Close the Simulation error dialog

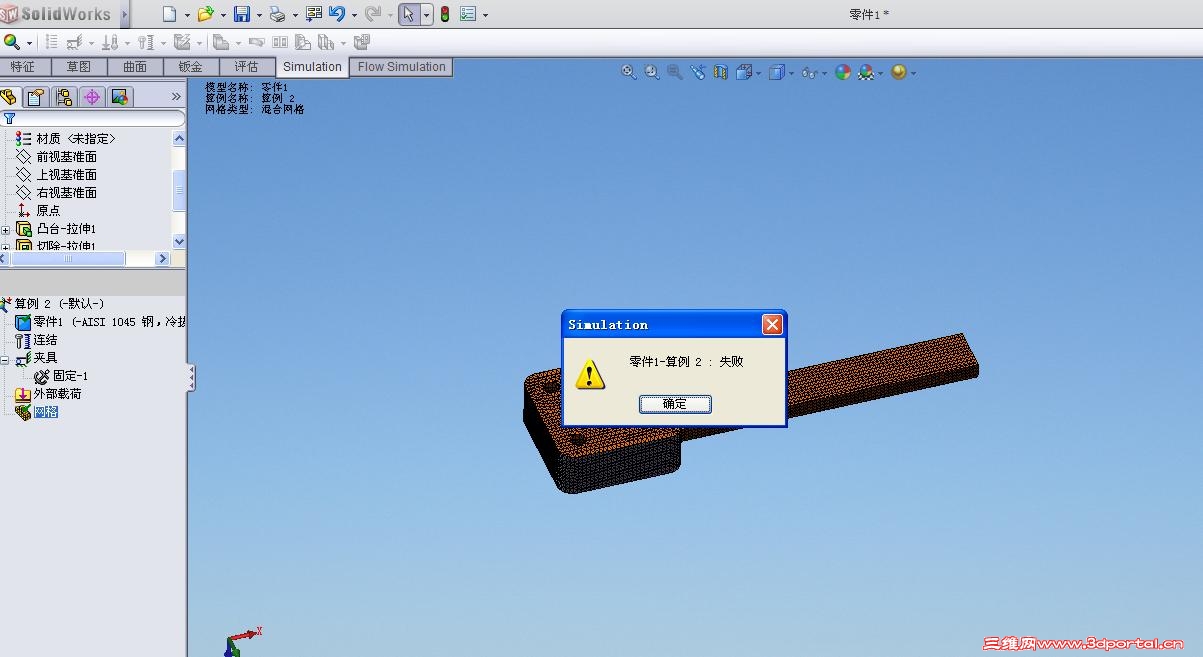click(772, 324)
